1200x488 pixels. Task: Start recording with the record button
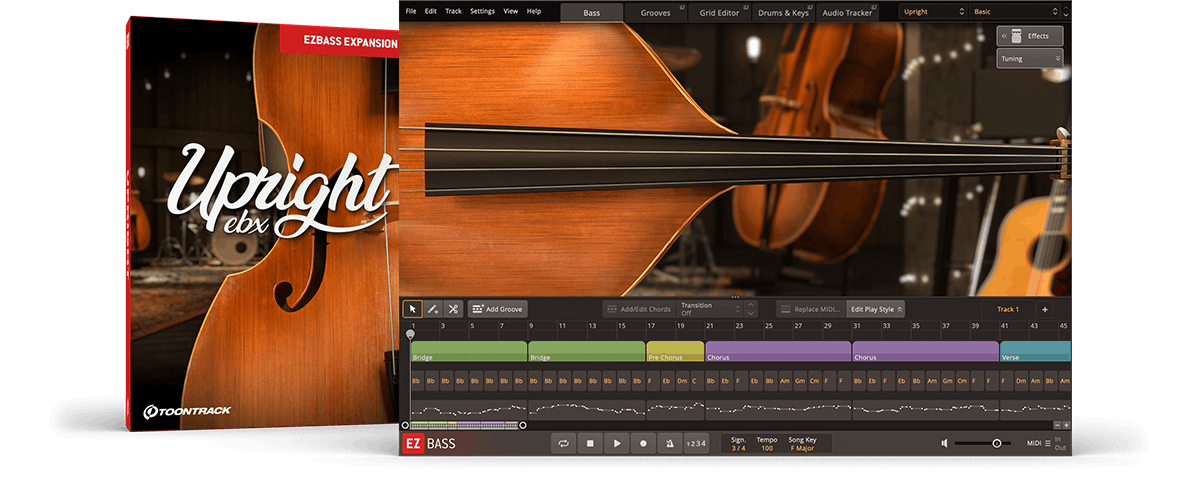[643, 443]
